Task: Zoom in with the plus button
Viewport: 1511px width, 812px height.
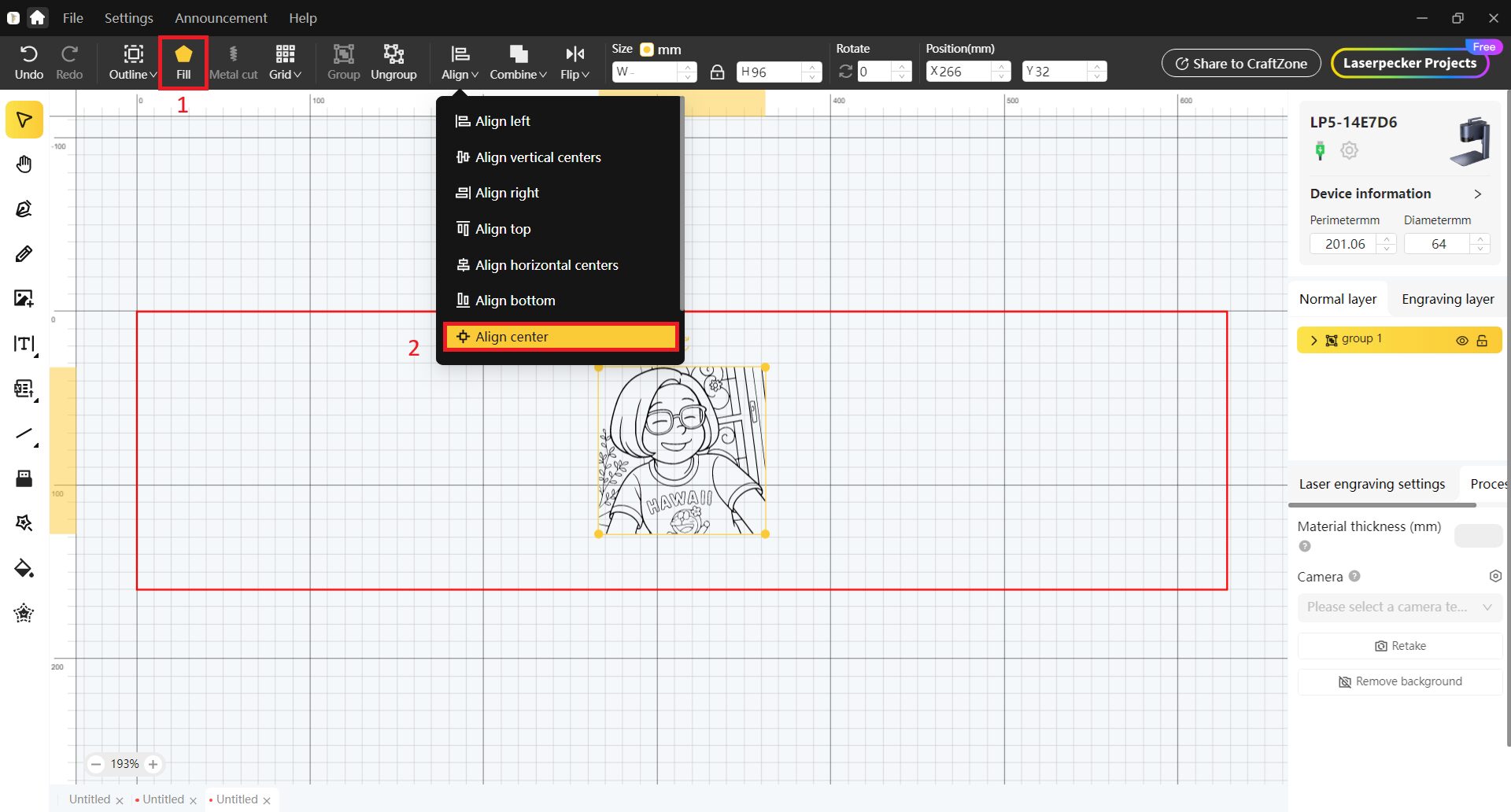Action: click(x=153, y=764)
